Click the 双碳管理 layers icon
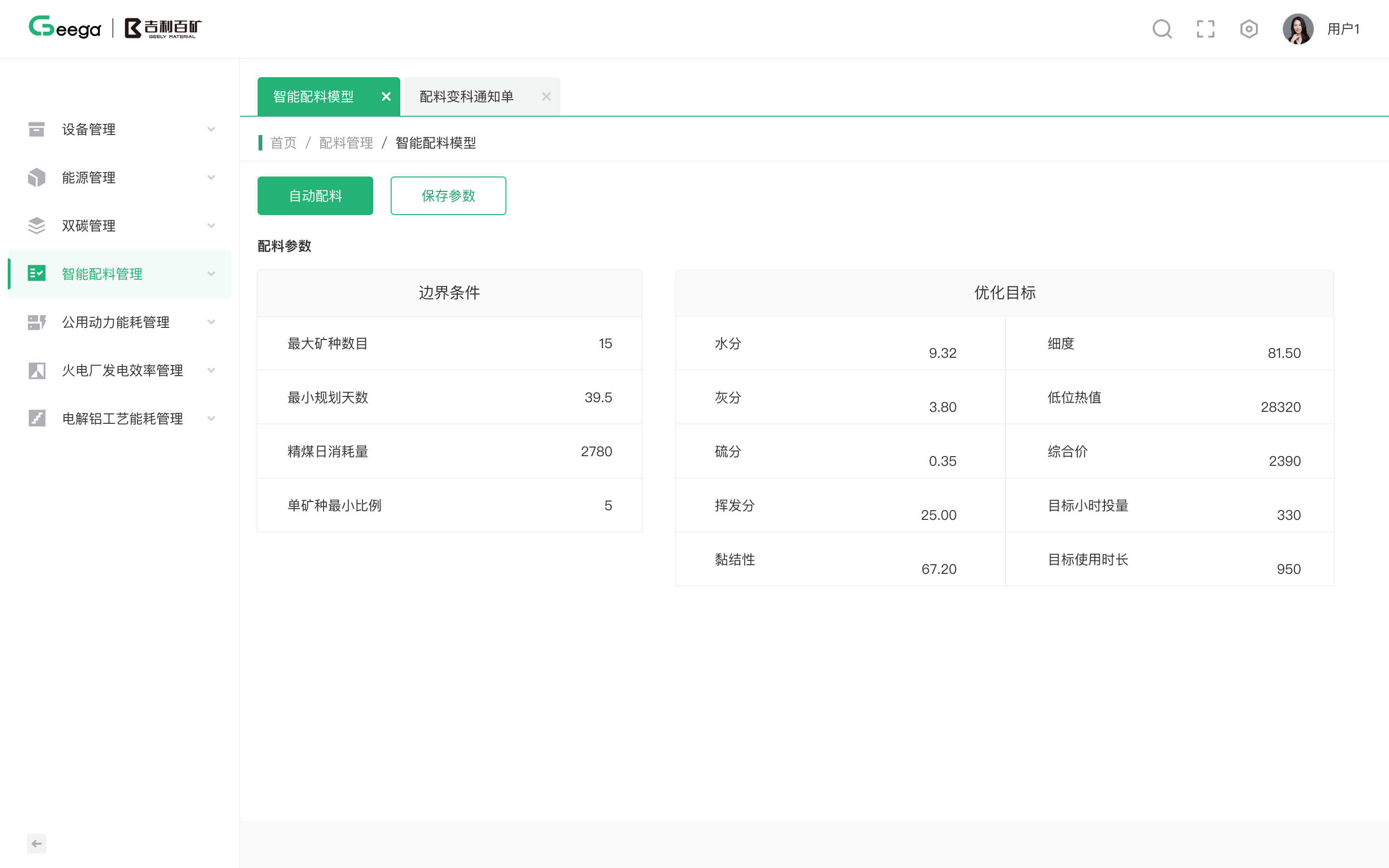Screen dimensions: 1389x868 click(37, 226)
